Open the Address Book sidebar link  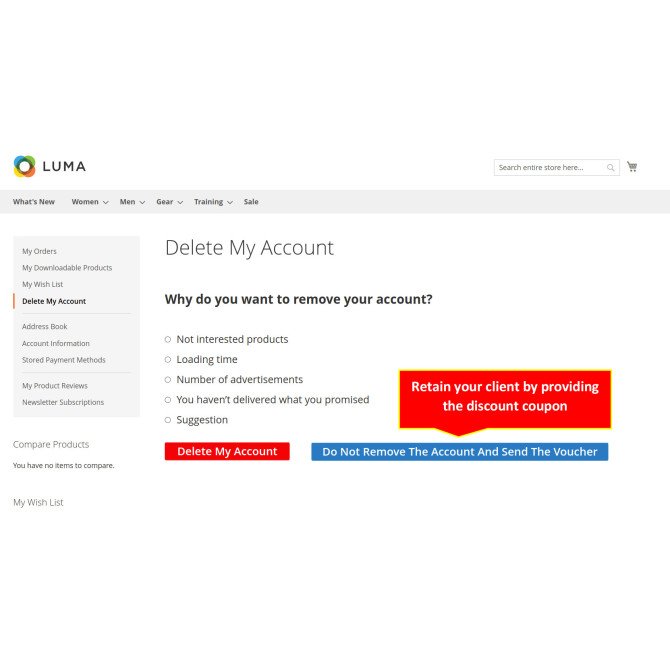tap(45, 326)
